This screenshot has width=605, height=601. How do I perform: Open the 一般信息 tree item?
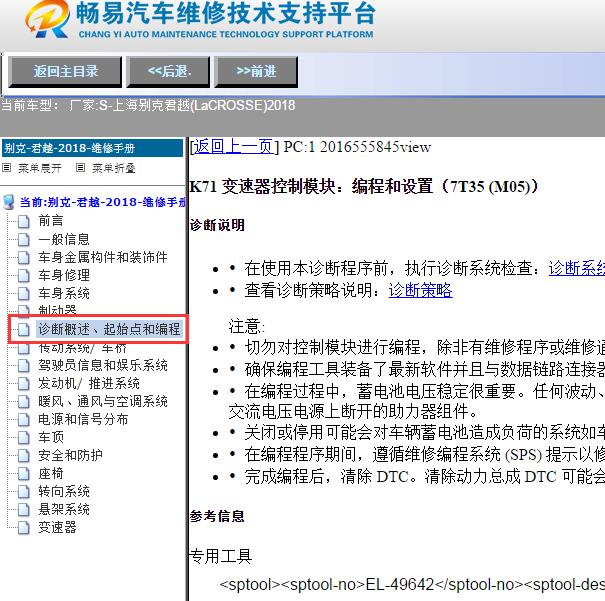(x=64, y=239)
